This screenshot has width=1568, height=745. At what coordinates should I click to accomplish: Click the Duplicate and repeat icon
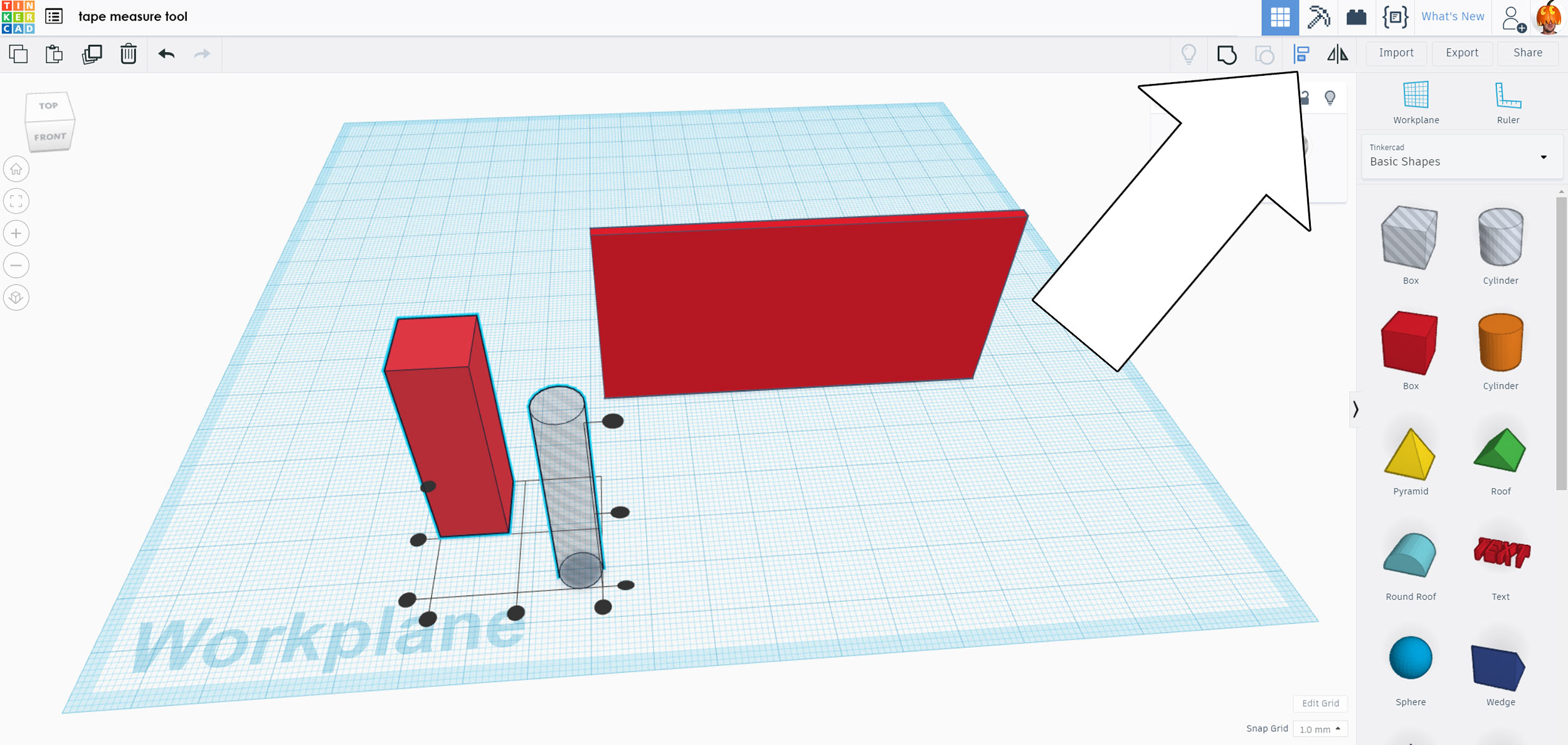tap(92, 54)
